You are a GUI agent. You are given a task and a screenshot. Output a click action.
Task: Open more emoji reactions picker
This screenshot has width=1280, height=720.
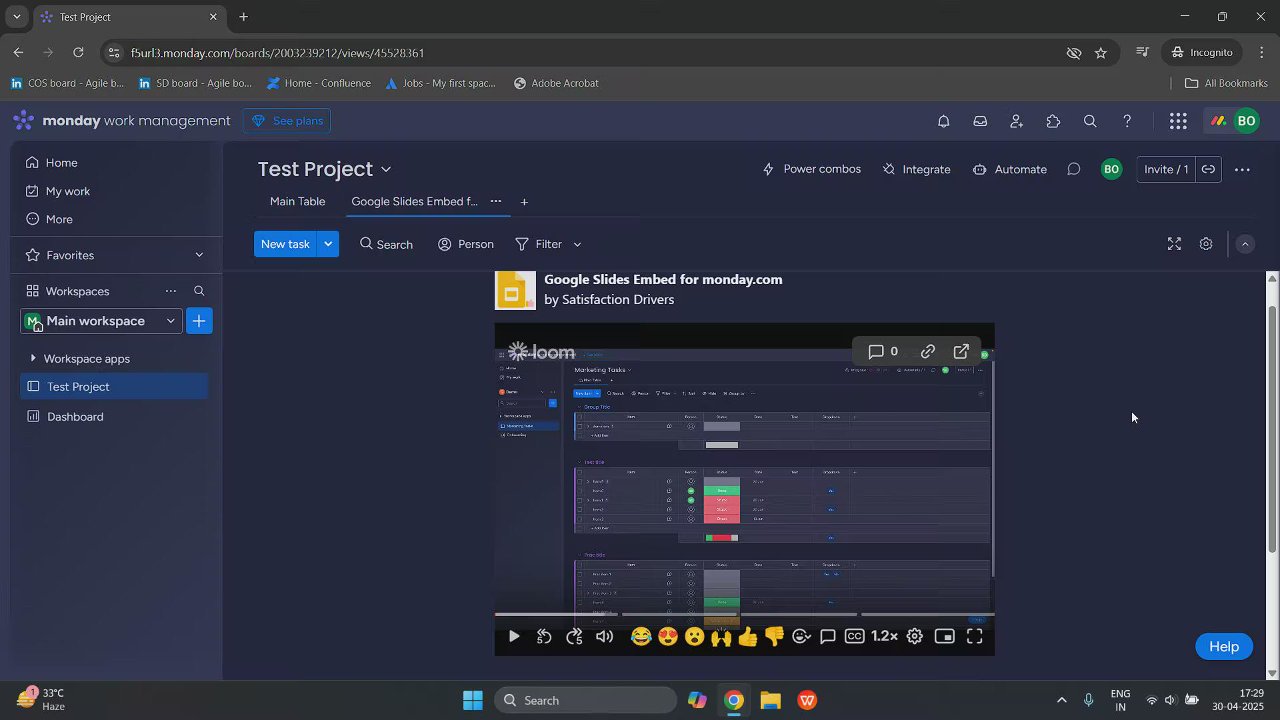tap(801, 636)
